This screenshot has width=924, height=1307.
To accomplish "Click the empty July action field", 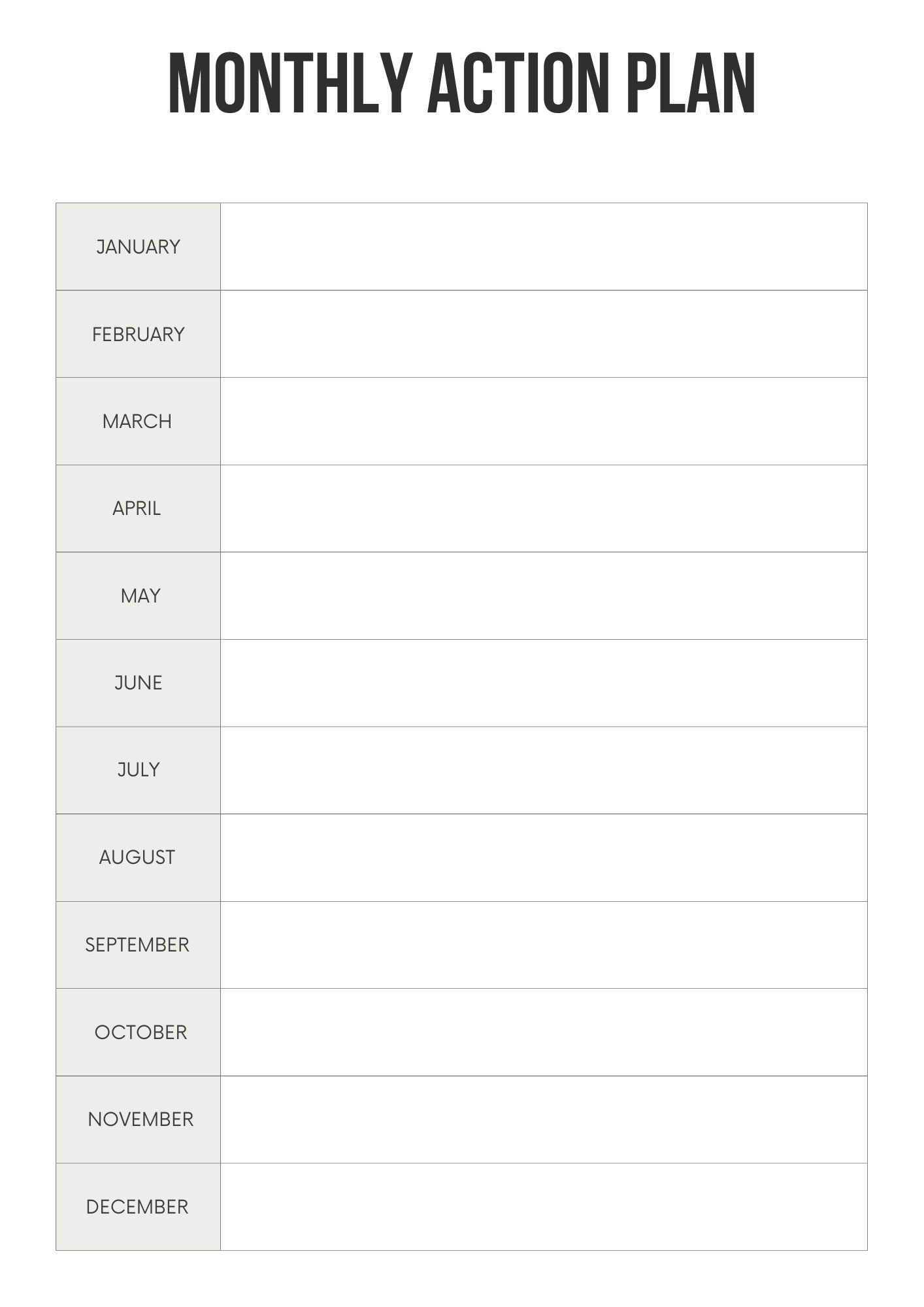I will [x=544, y=770].
